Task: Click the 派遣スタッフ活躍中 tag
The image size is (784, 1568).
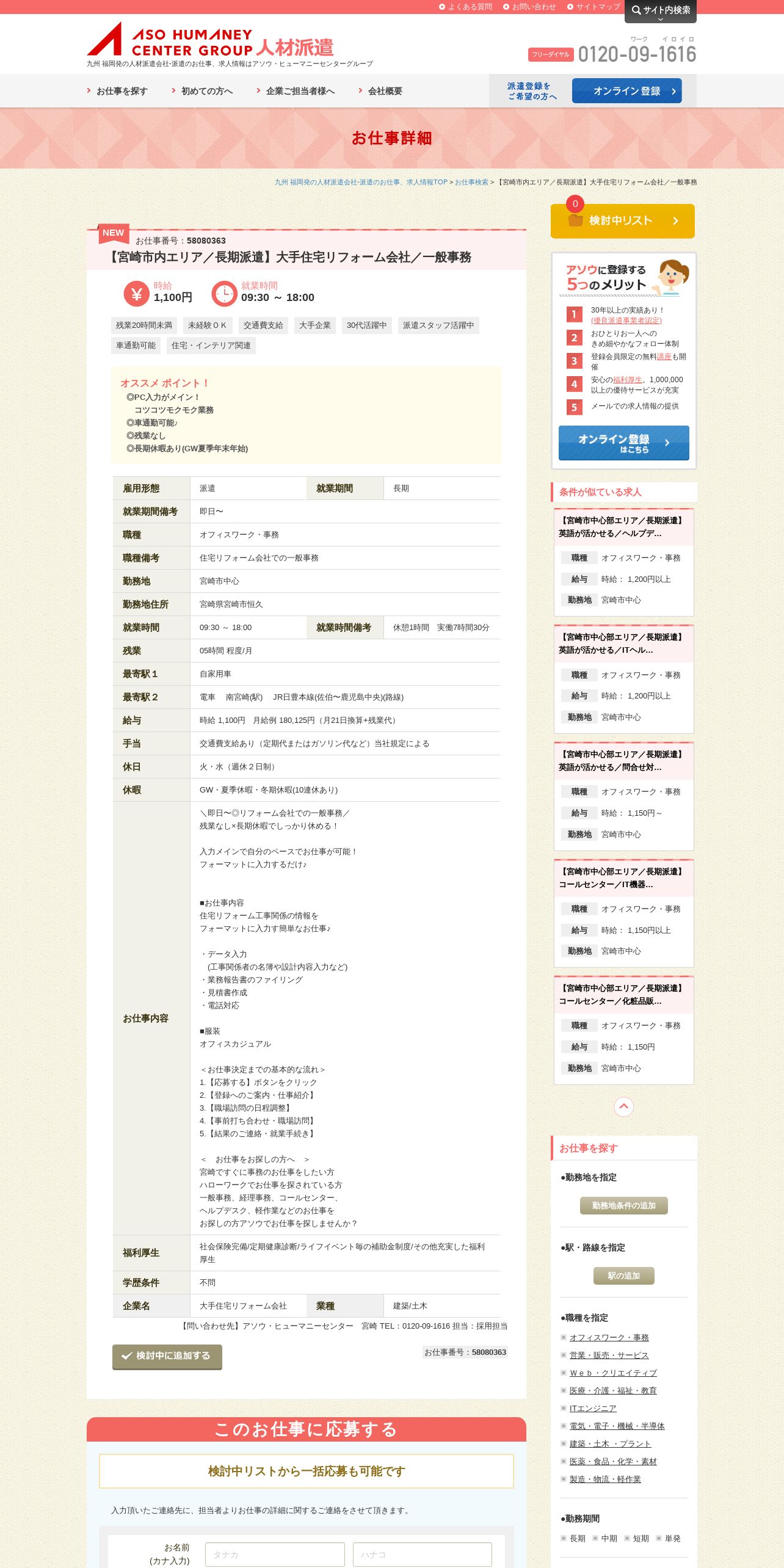Action: coord(438,325)
